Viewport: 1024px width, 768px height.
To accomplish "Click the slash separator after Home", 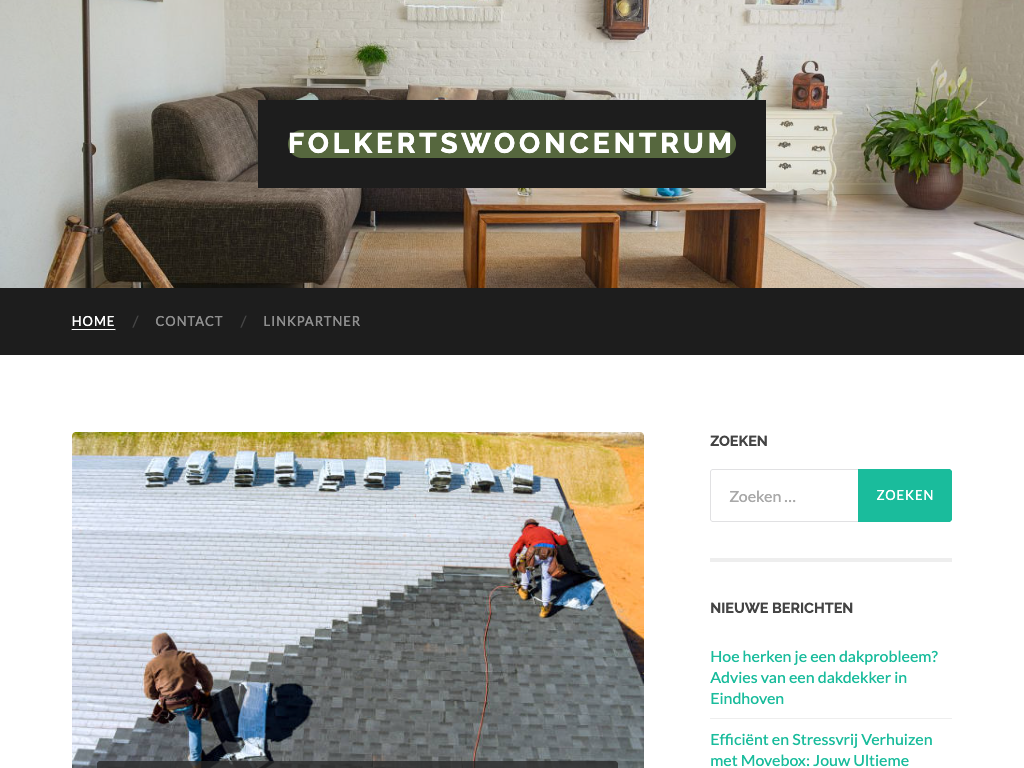I will (135, 321).
